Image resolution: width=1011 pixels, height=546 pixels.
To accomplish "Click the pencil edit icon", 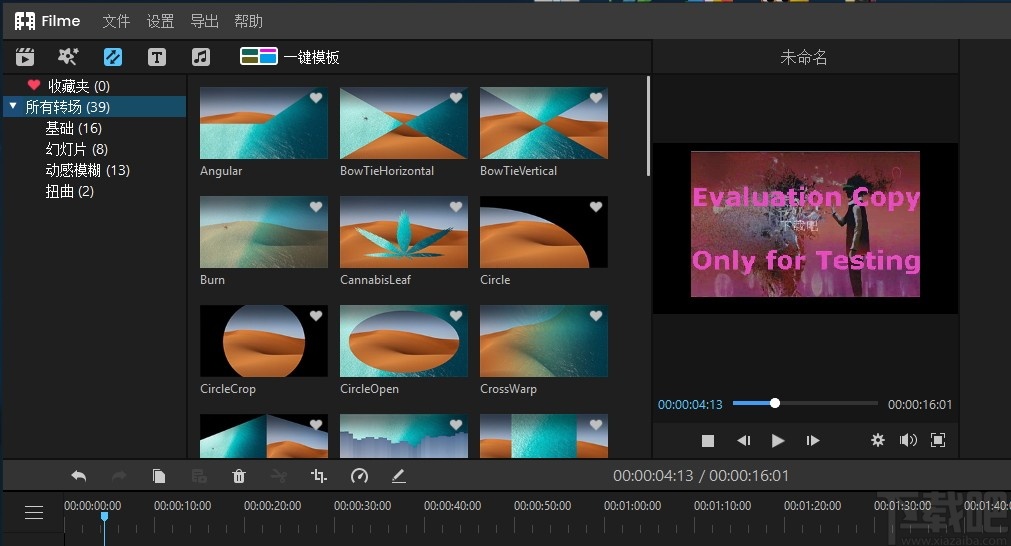I will [x=398, y=476].
